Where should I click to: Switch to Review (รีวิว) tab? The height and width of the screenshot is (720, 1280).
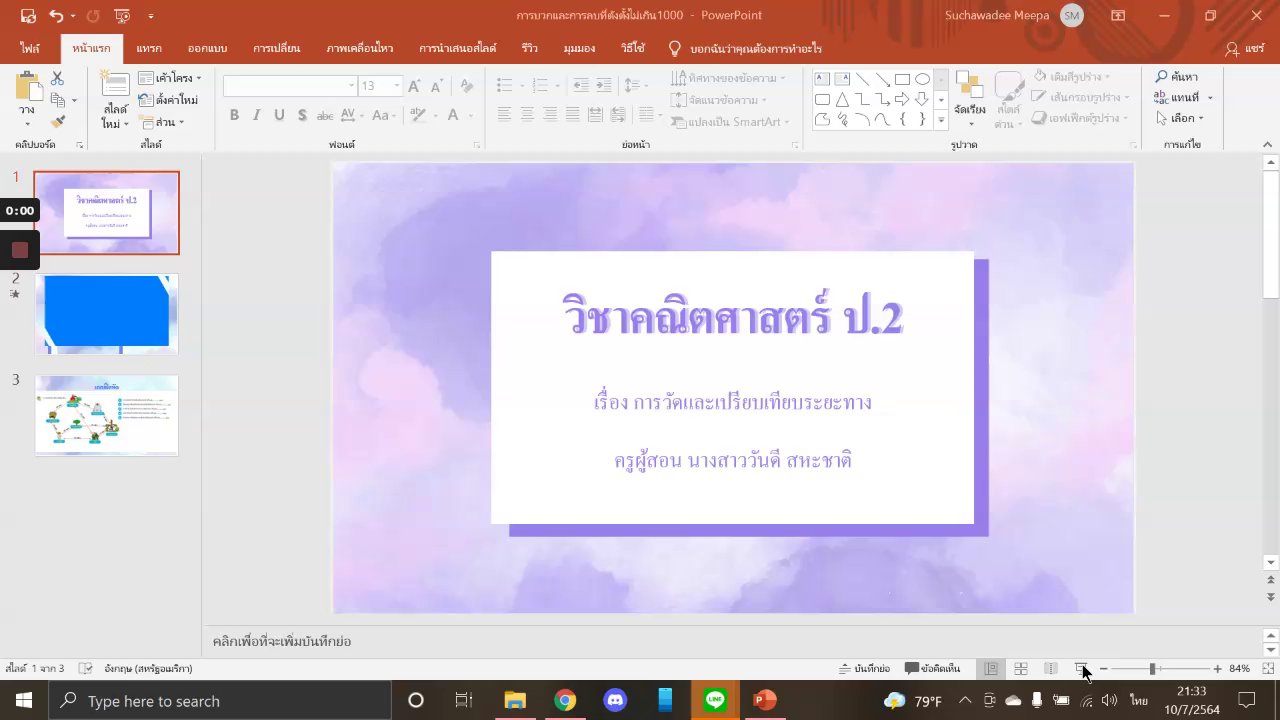pyautogui.click(x=530, y=48)
